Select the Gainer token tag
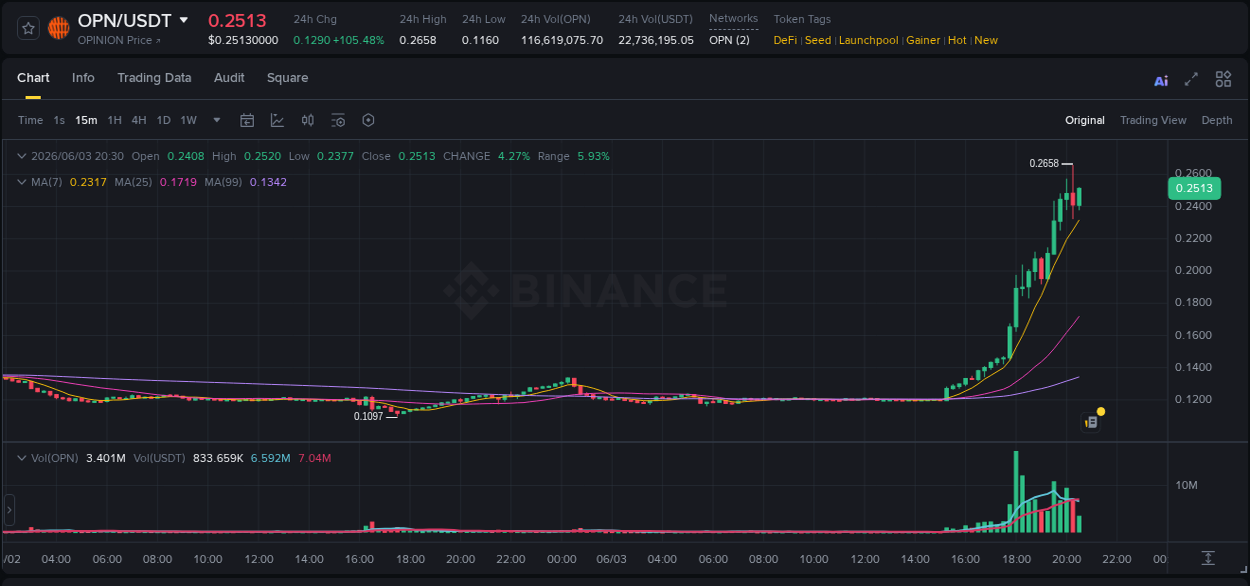This screenshot has height=586, width=1250. point(923,40)
